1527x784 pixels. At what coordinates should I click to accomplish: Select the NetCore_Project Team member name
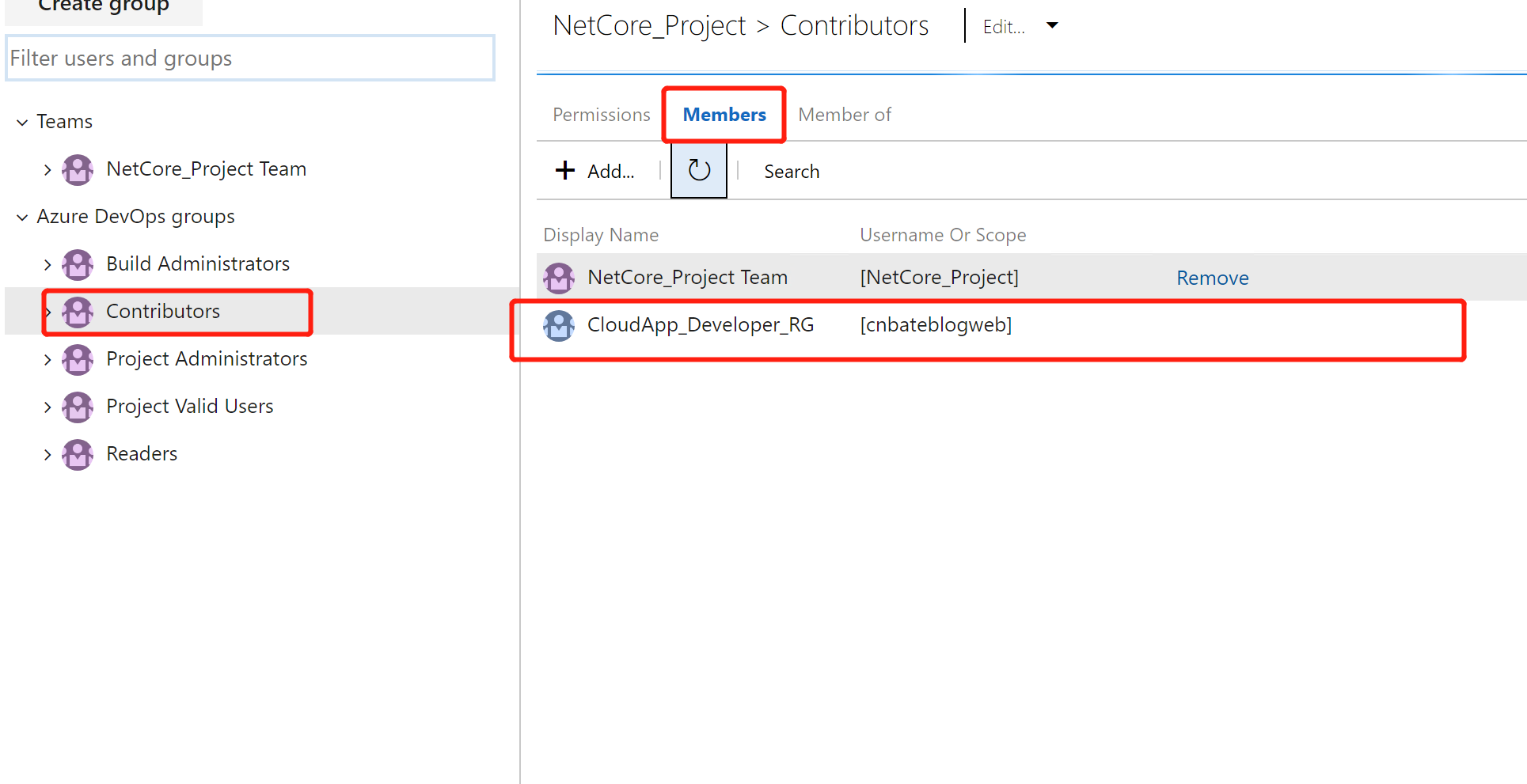click(x=687, y=277)
